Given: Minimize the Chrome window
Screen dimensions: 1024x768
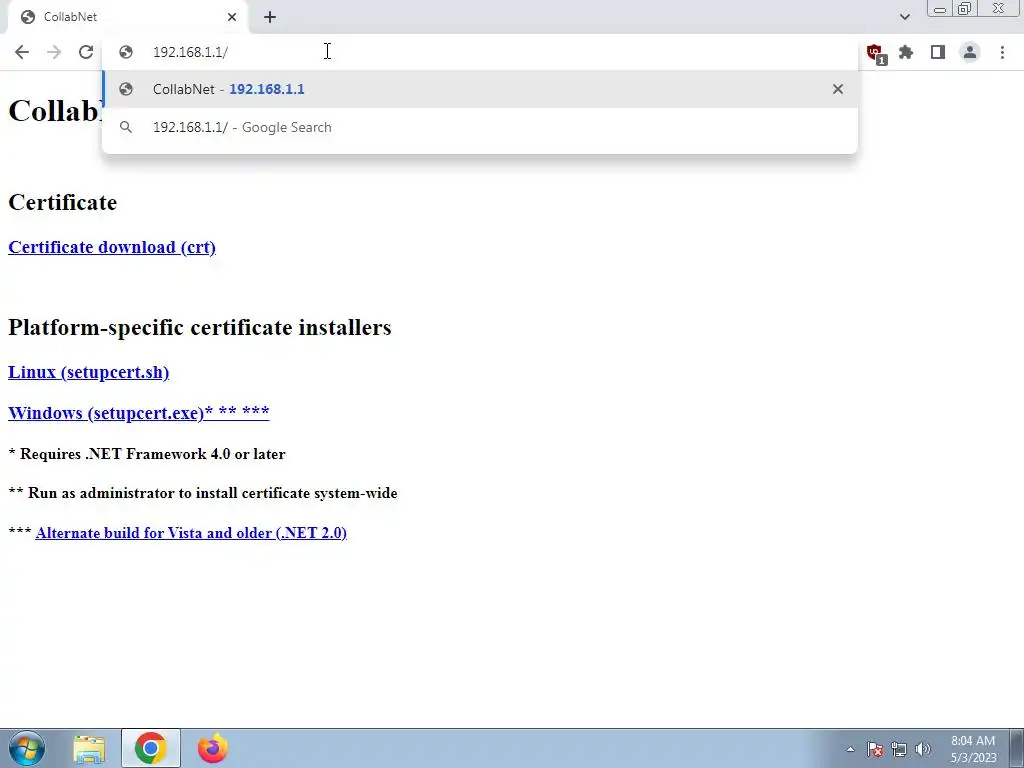Looking at the screenshot, I should click(x=940, y=9).
